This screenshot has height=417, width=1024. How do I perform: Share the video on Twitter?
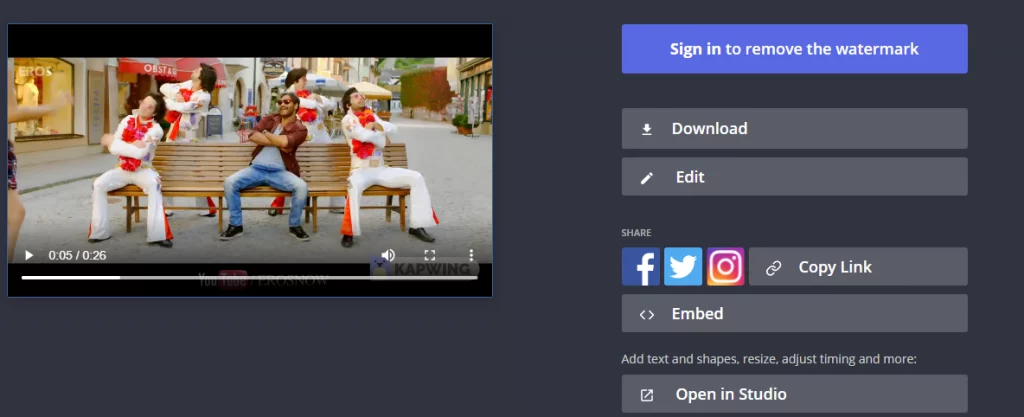point(683,267)
